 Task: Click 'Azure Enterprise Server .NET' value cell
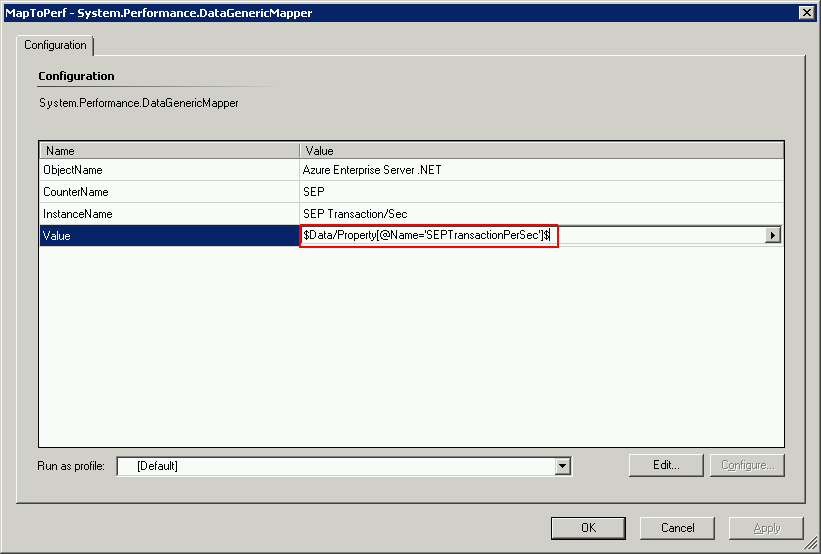coord(541,170)
